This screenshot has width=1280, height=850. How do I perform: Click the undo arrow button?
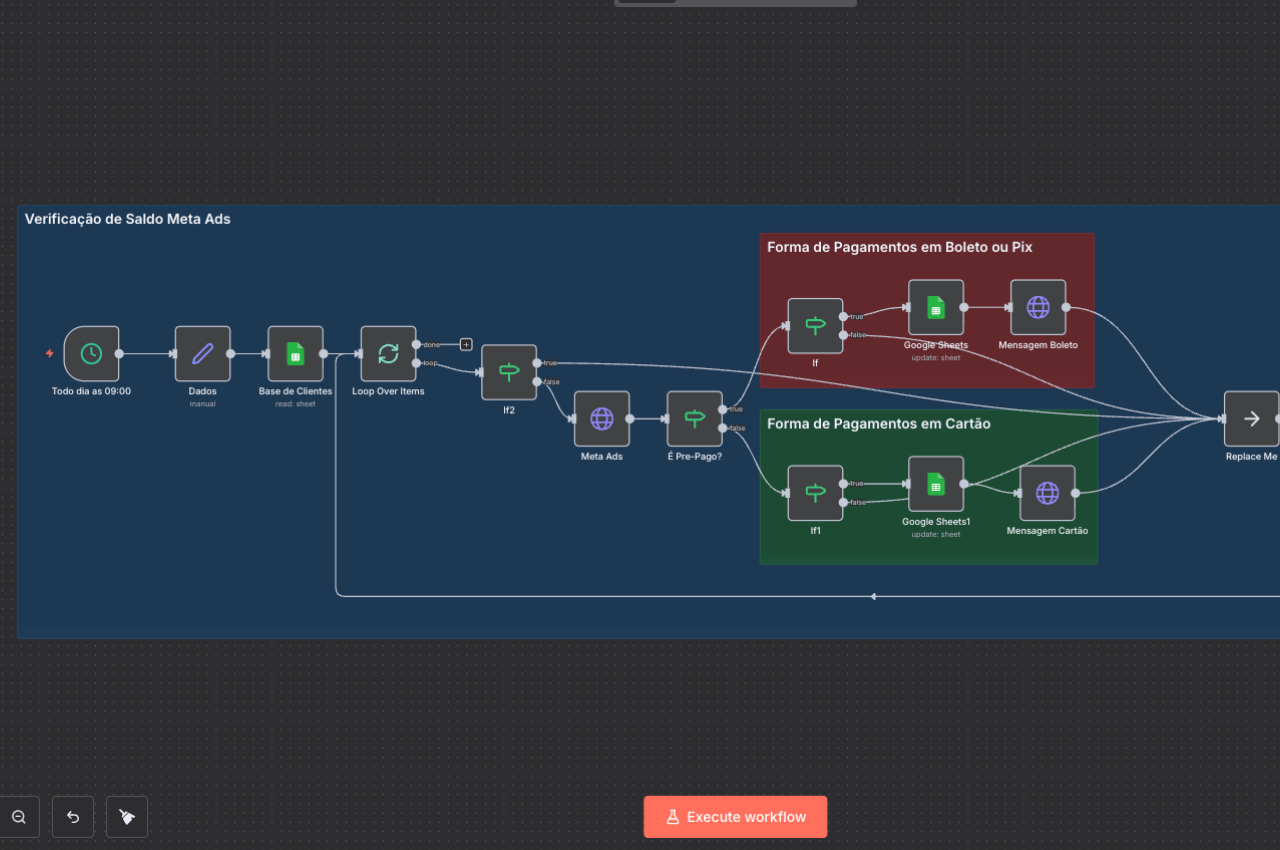73,817
